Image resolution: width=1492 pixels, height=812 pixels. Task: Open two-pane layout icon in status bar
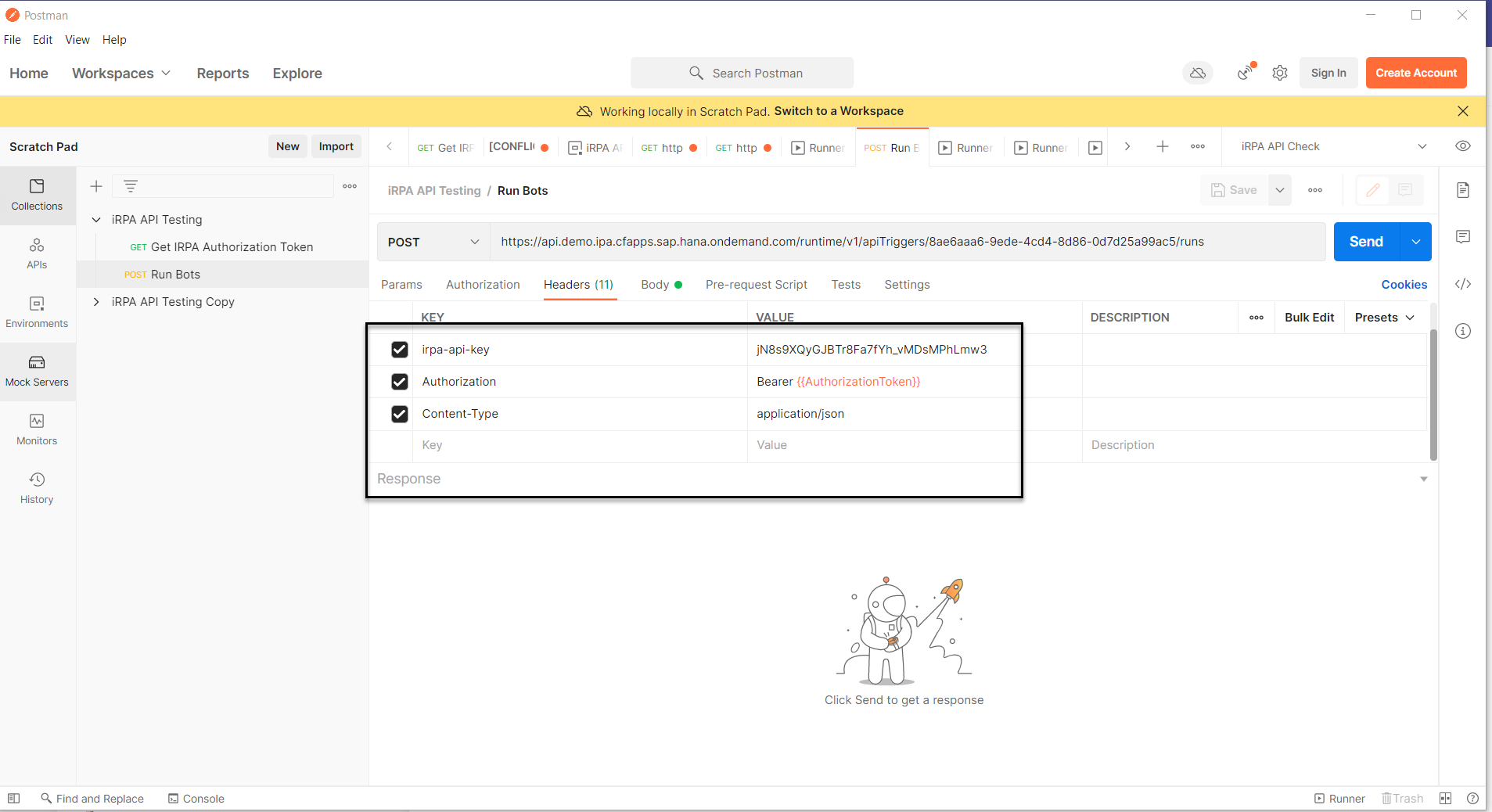[1445, 799]
